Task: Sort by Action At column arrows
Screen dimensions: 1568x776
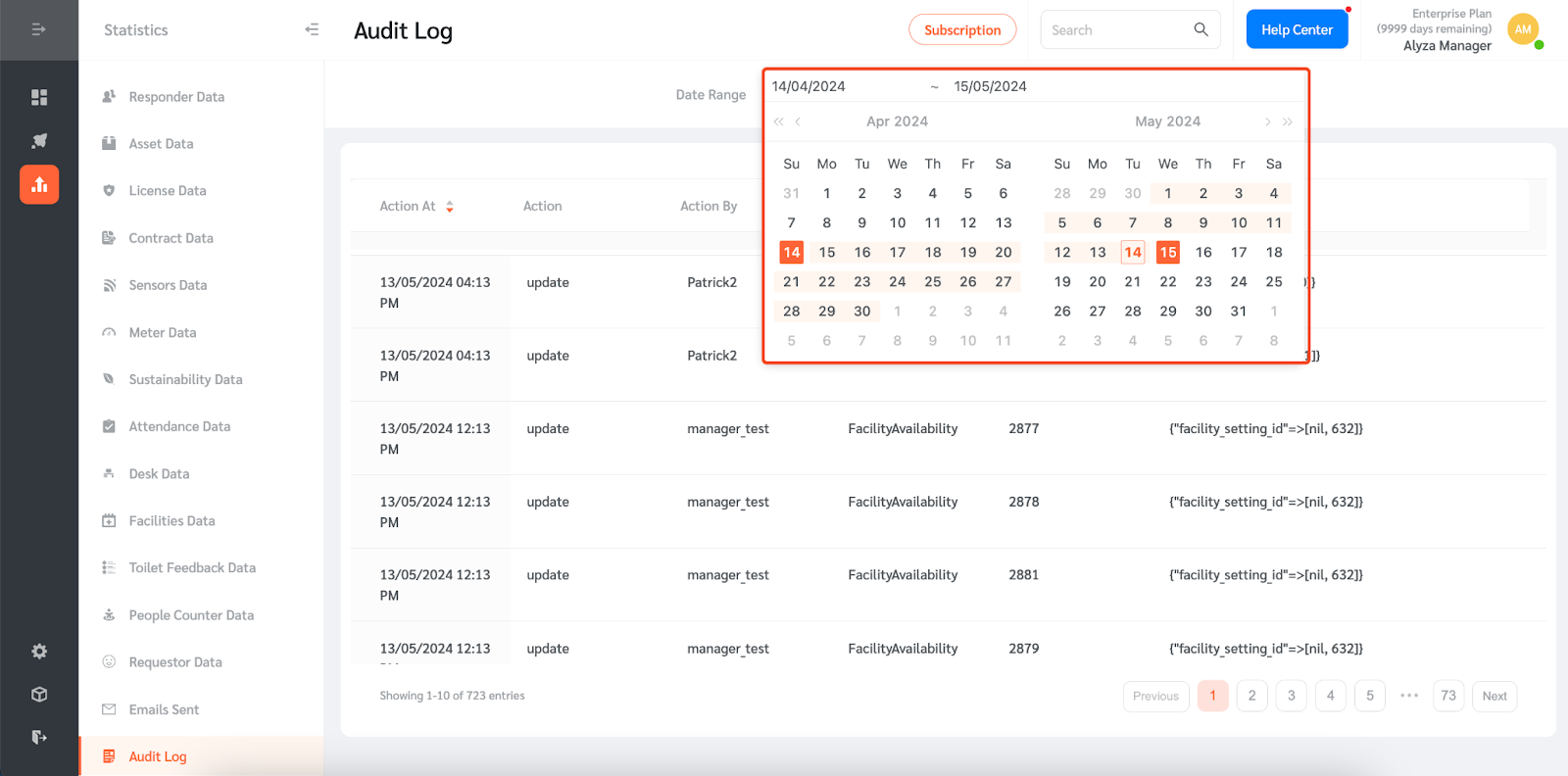Action: coord(450,207)
